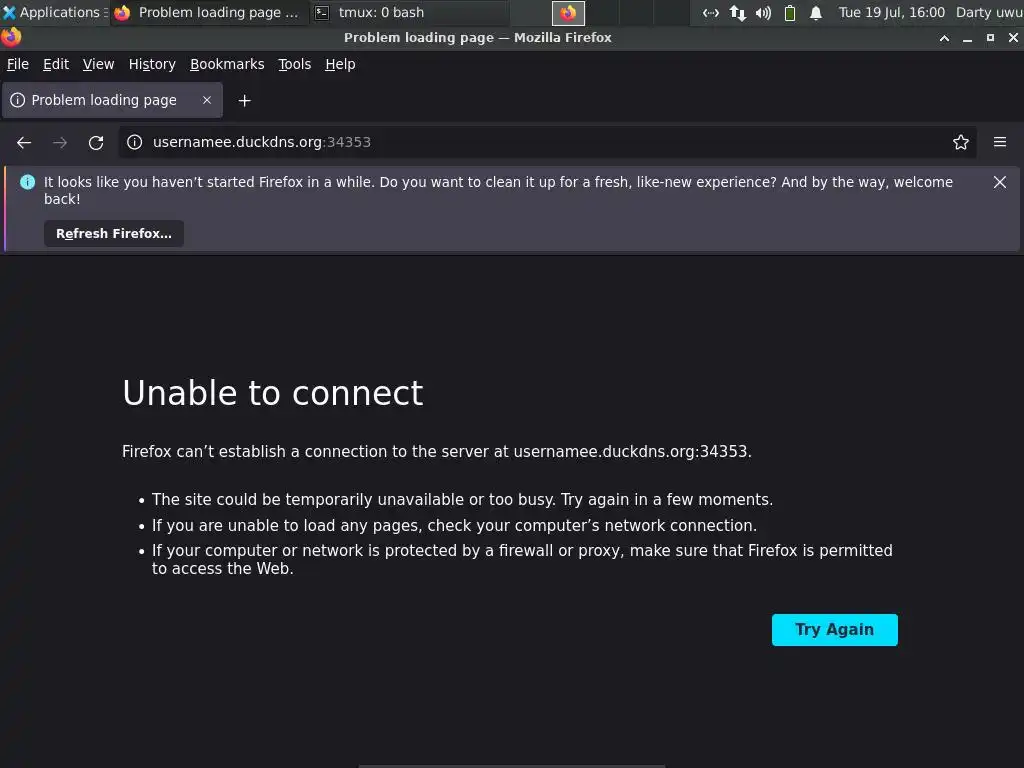Open the Tools menu
Screen dimensions: 1024x768
pos(295,64)
